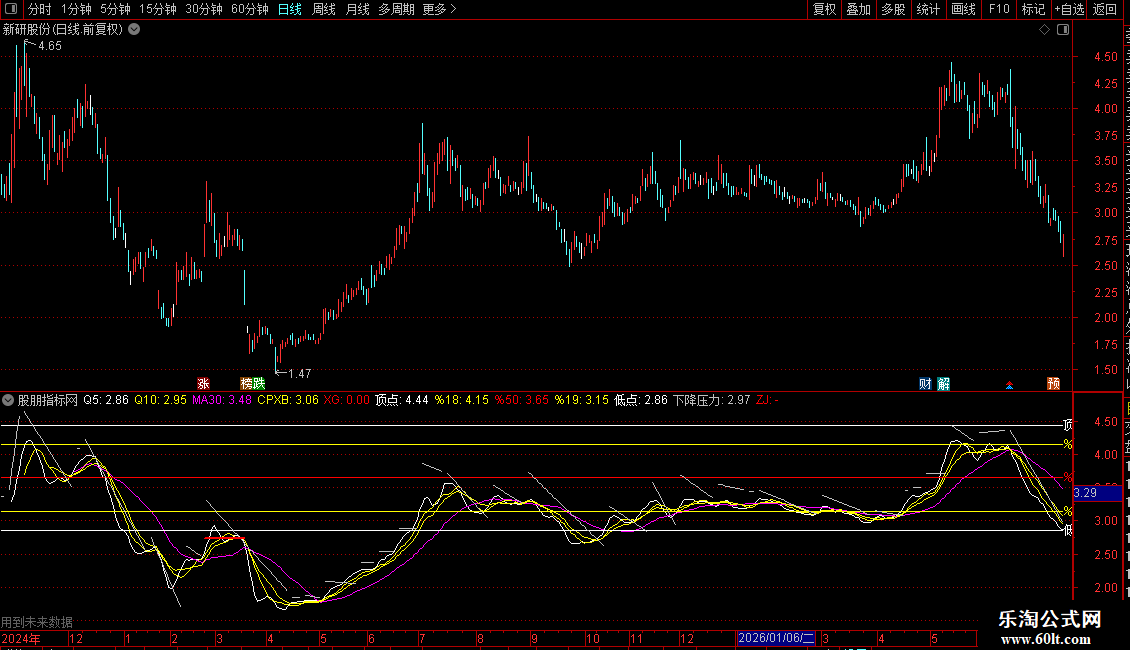The width and height of the screenshot is (1130, 650).
Task: Click the 叠加 overlay button
Action: coord(858,9)
